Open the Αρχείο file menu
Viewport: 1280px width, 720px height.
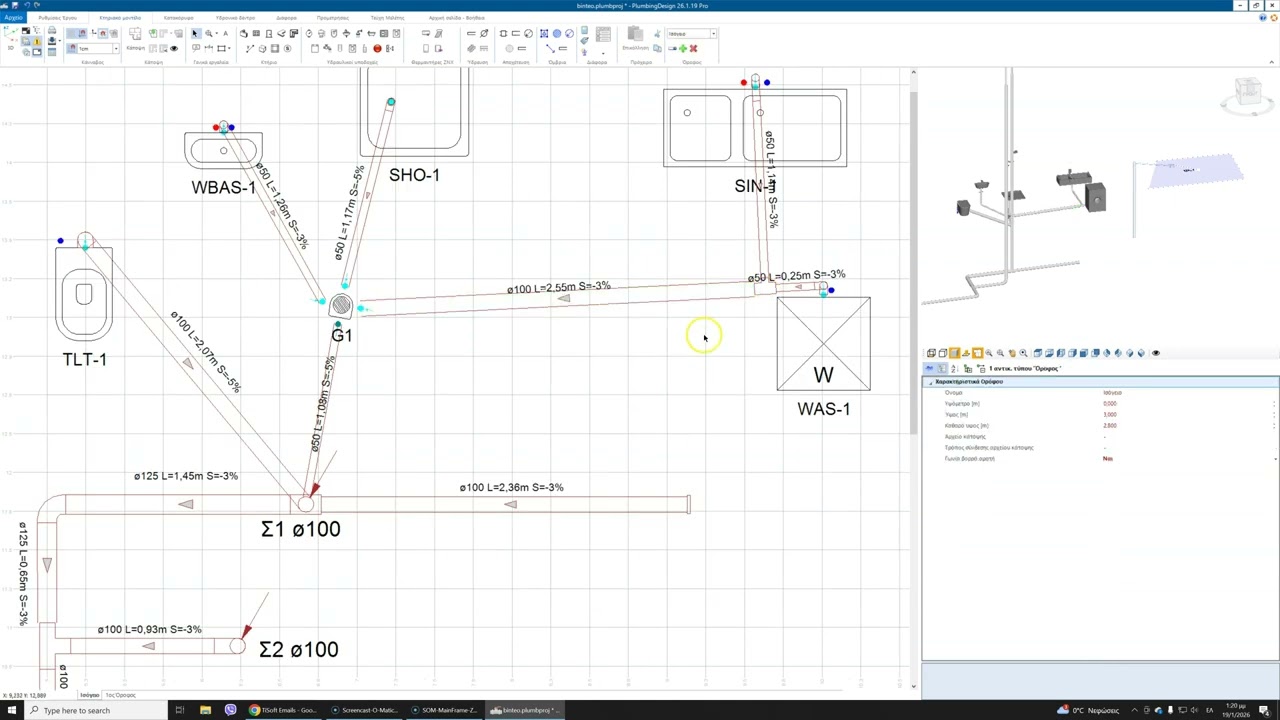click(x=13, y=18)
